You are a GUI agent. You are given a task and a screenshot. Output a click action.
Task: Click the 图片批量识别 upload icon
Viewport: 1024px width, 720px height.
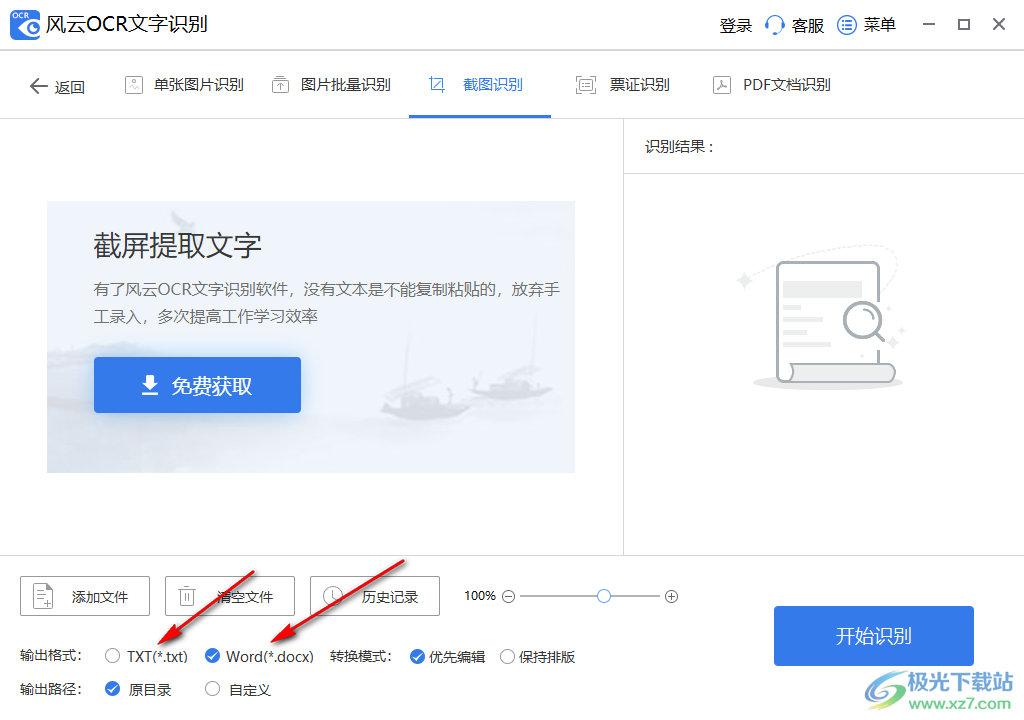tap(280, 85)
